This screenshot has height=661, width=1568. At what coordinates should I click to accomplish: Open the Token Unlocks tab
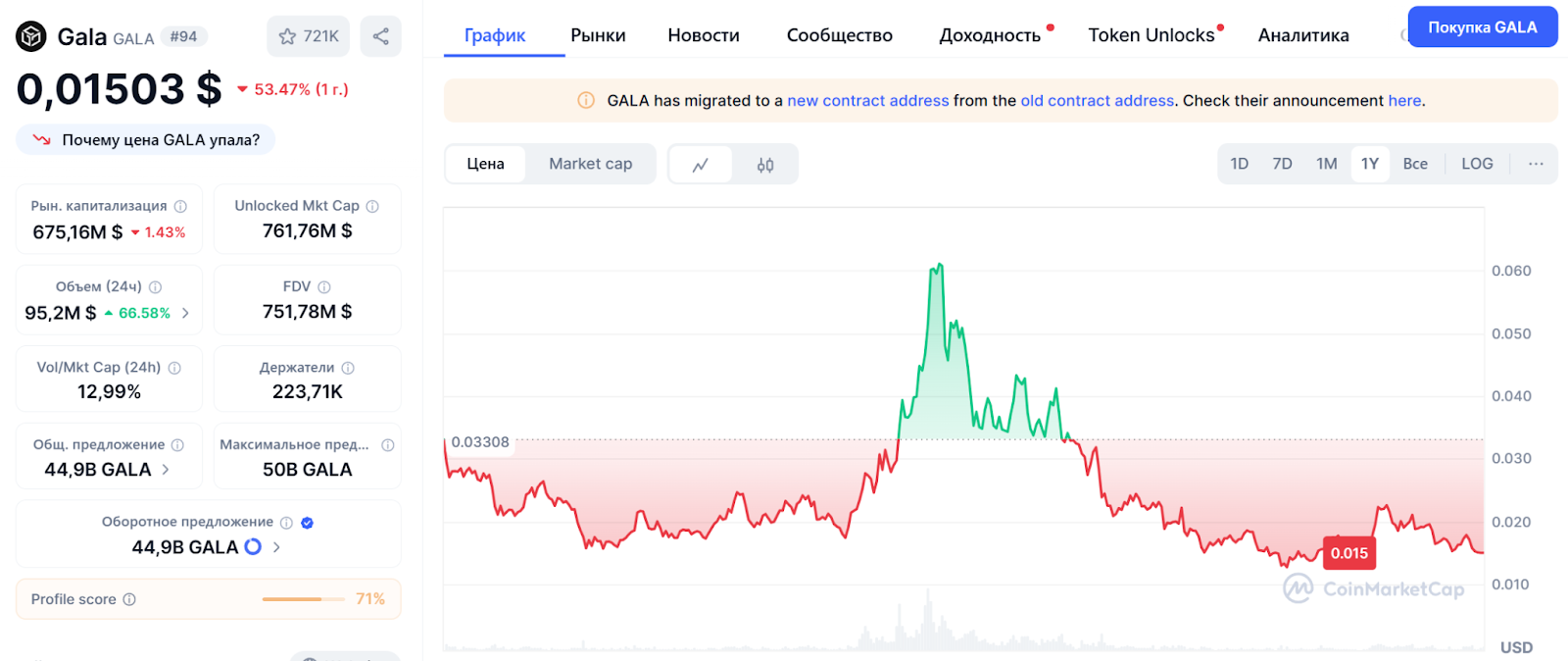click(1151, 35)
